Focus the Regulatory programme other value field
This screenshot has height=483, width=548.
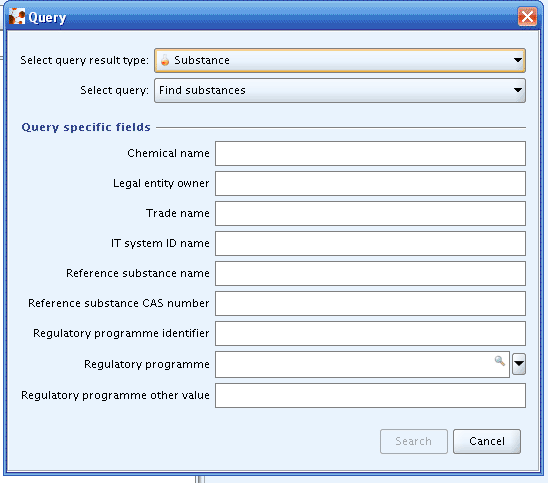tap(370, 396)
